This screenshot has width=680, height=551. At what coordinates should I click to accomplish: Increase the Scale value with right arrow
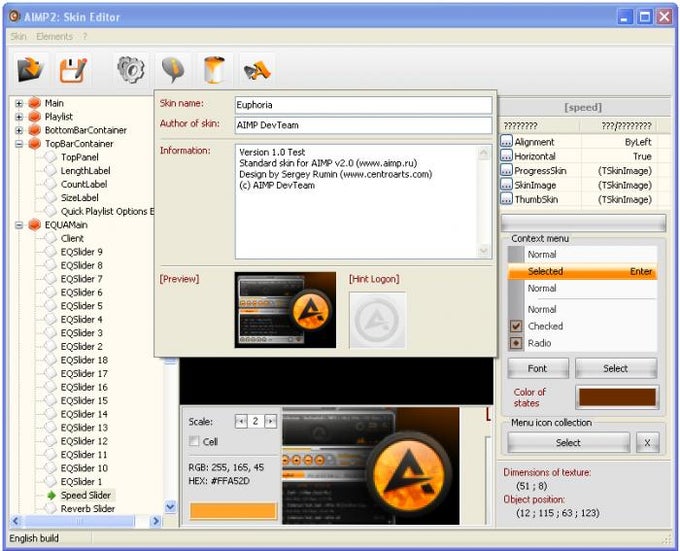[270, 421]
